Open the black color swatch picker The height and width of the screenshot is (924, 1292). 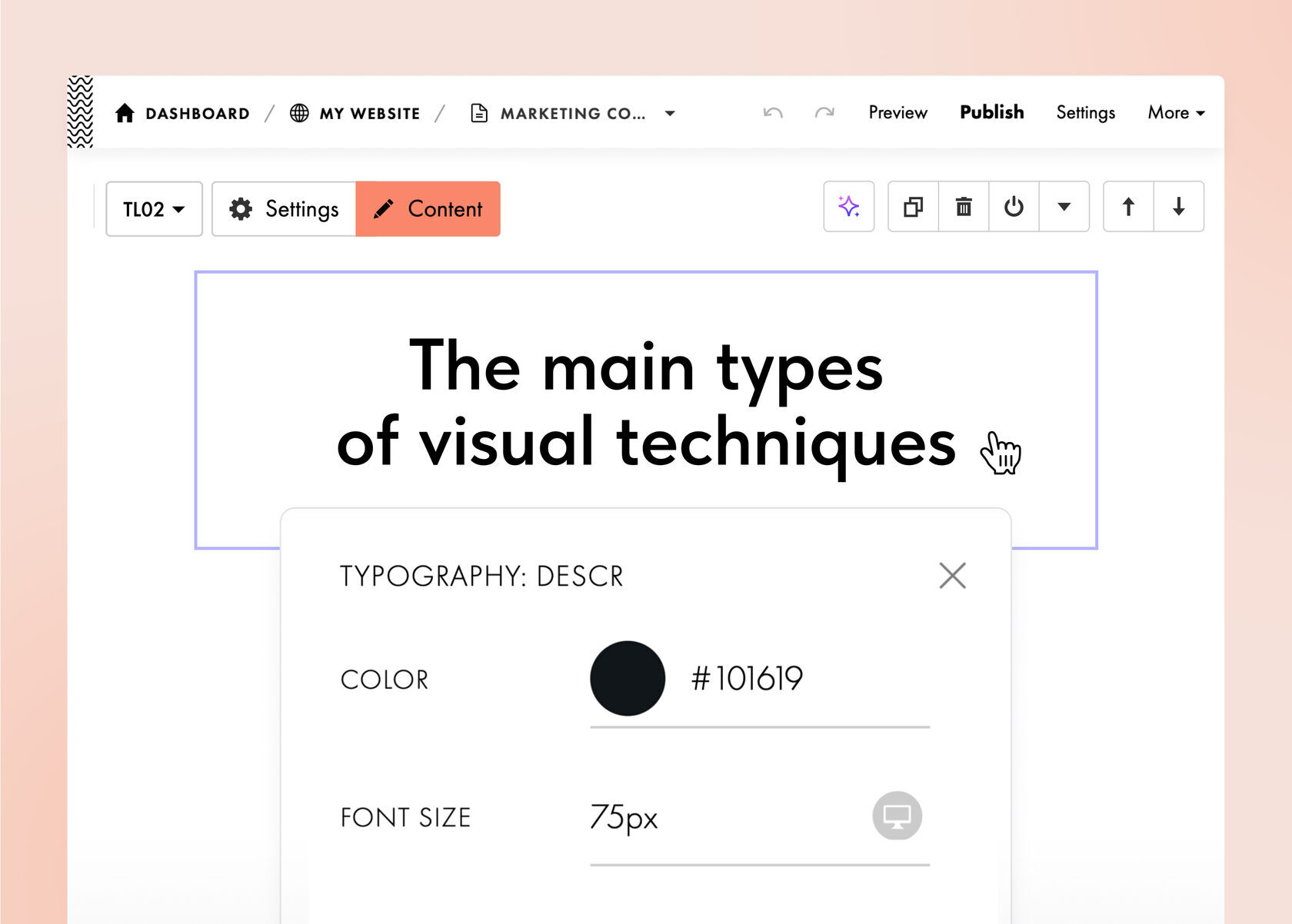tap(628, 678)
